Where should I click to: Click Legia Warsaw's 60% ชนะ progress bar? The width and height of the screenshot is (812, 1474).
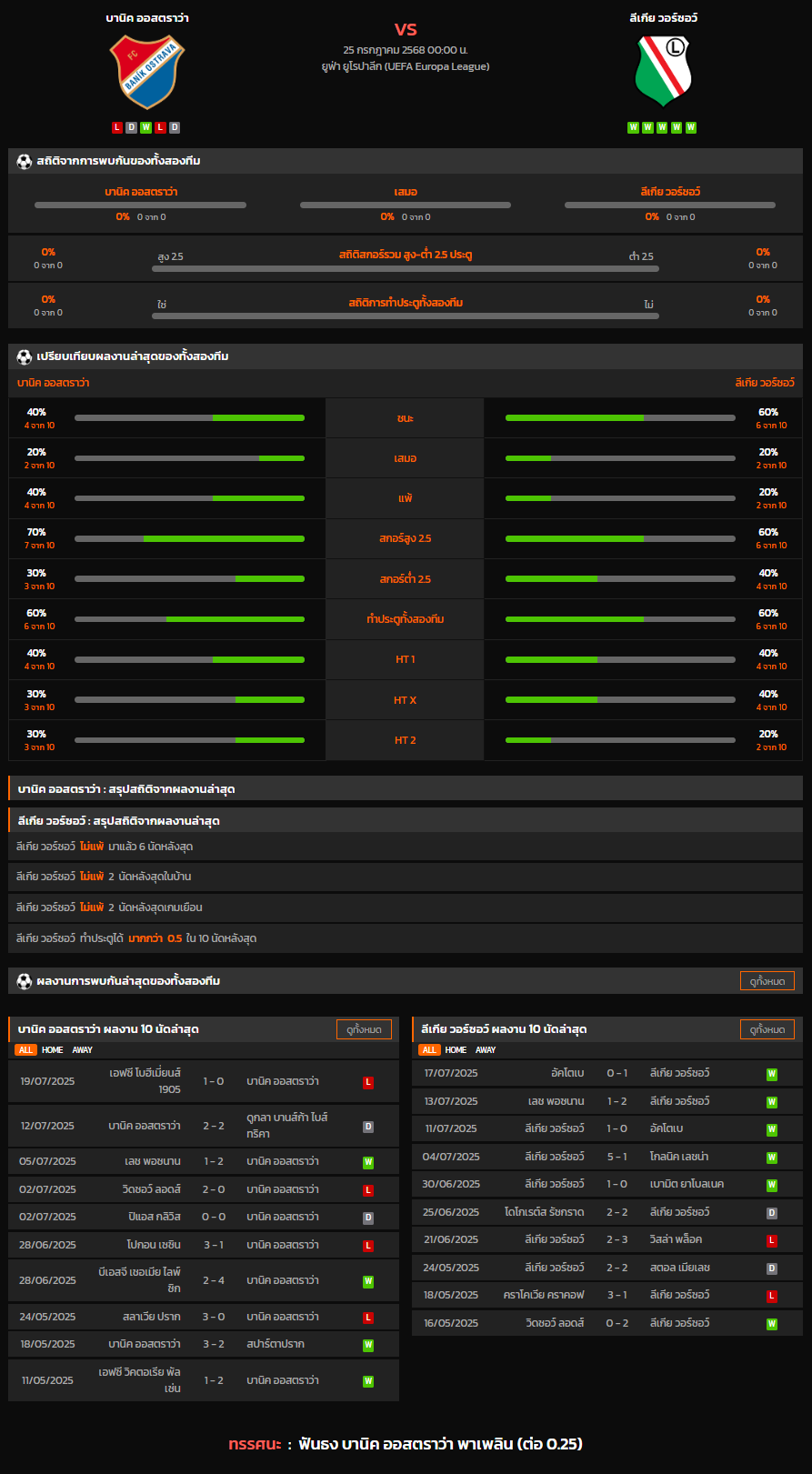coord(620,418)
